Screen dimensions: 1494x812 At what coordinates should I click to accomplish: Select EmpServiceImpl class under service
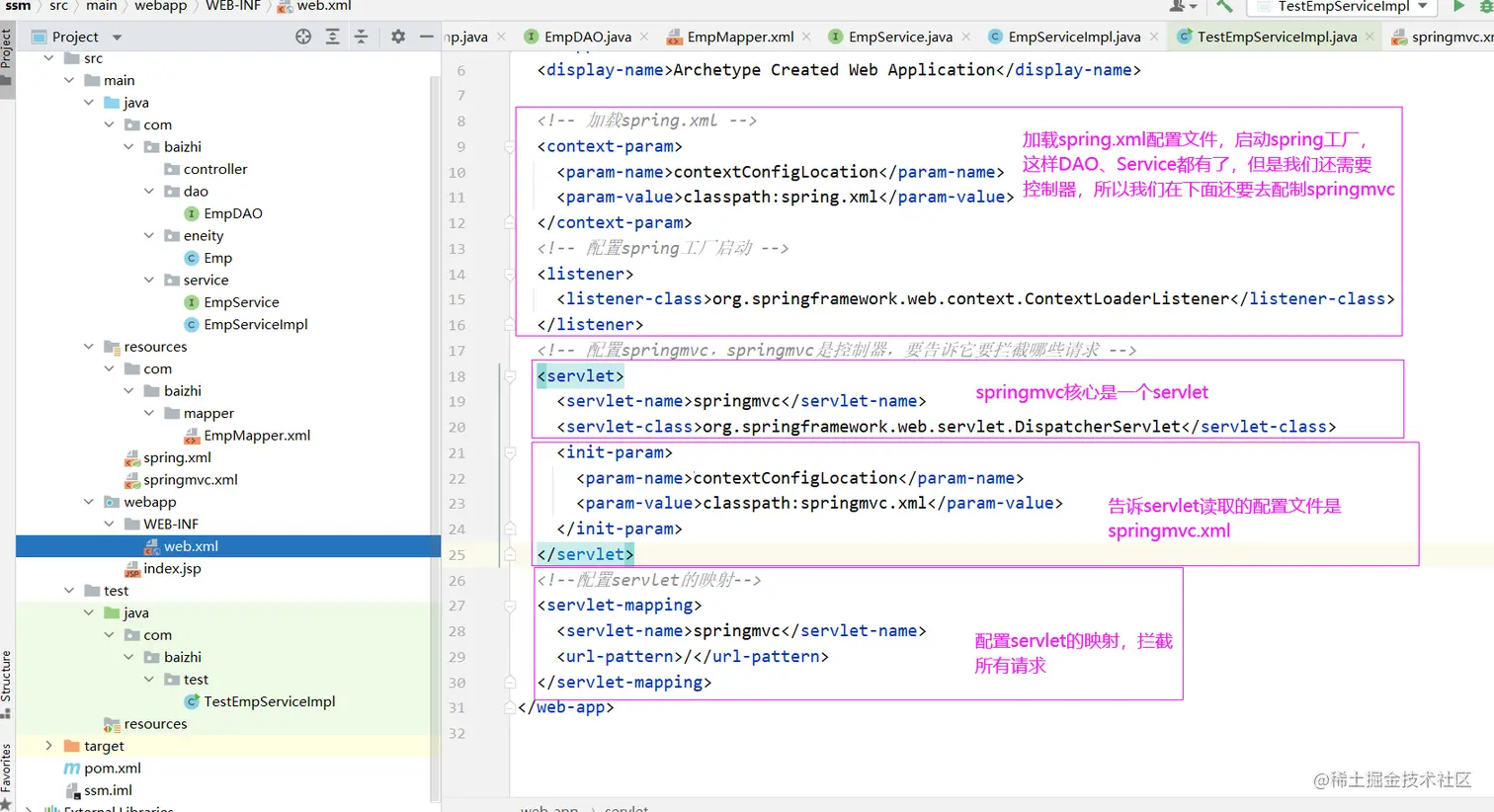(255, 324)
